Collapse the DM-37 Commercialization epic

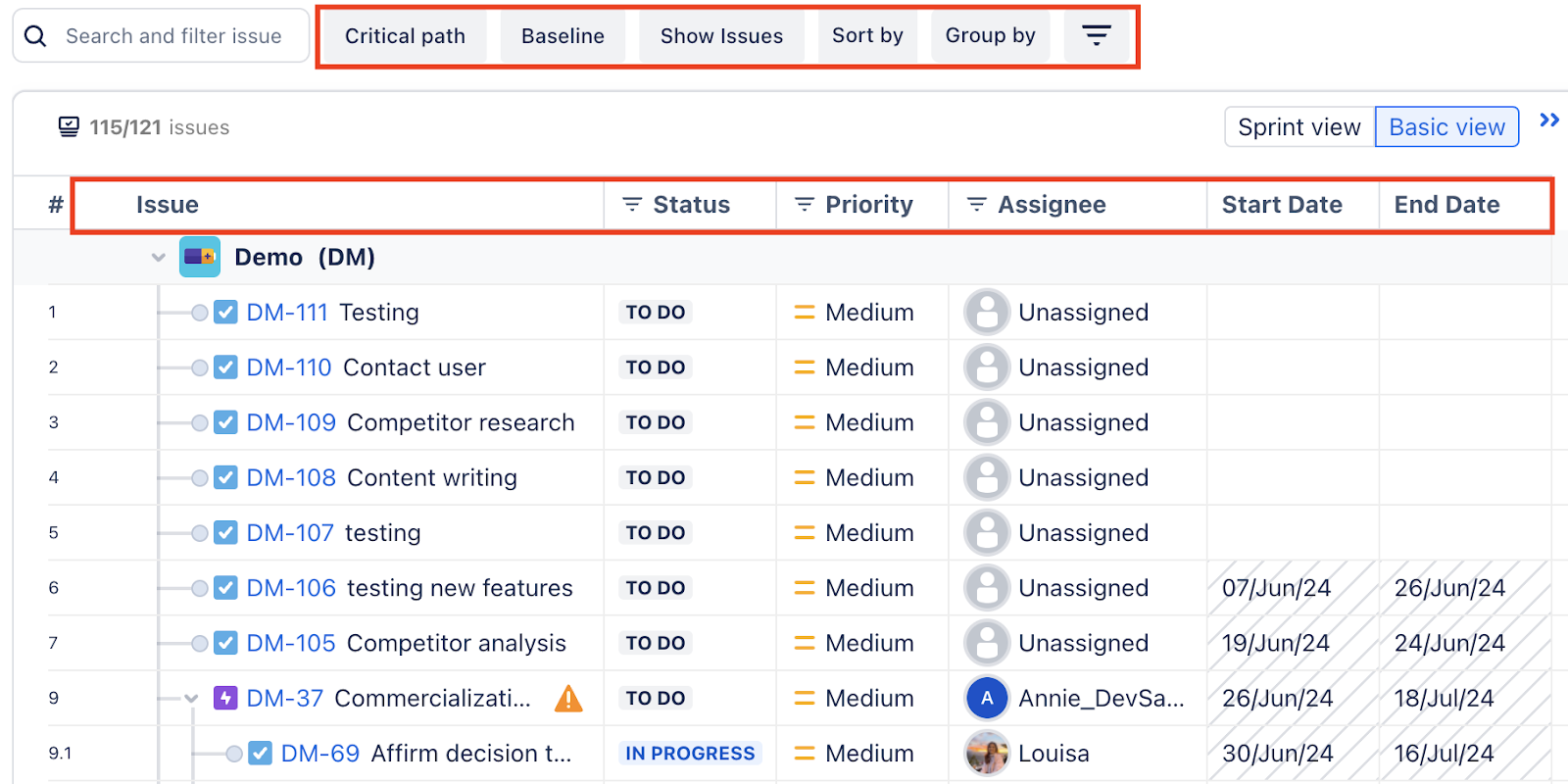192,699
